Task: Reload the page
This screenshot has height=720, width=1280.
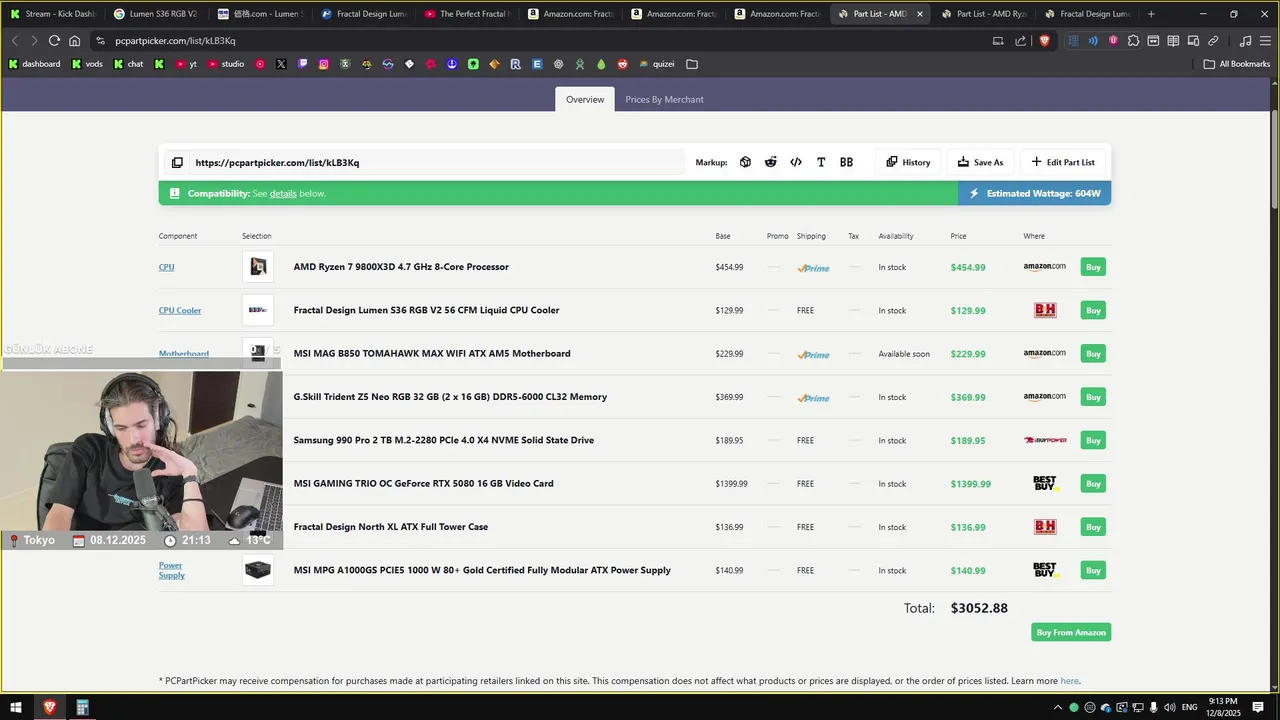Action: pyautogui.click(x=54, y=41)
